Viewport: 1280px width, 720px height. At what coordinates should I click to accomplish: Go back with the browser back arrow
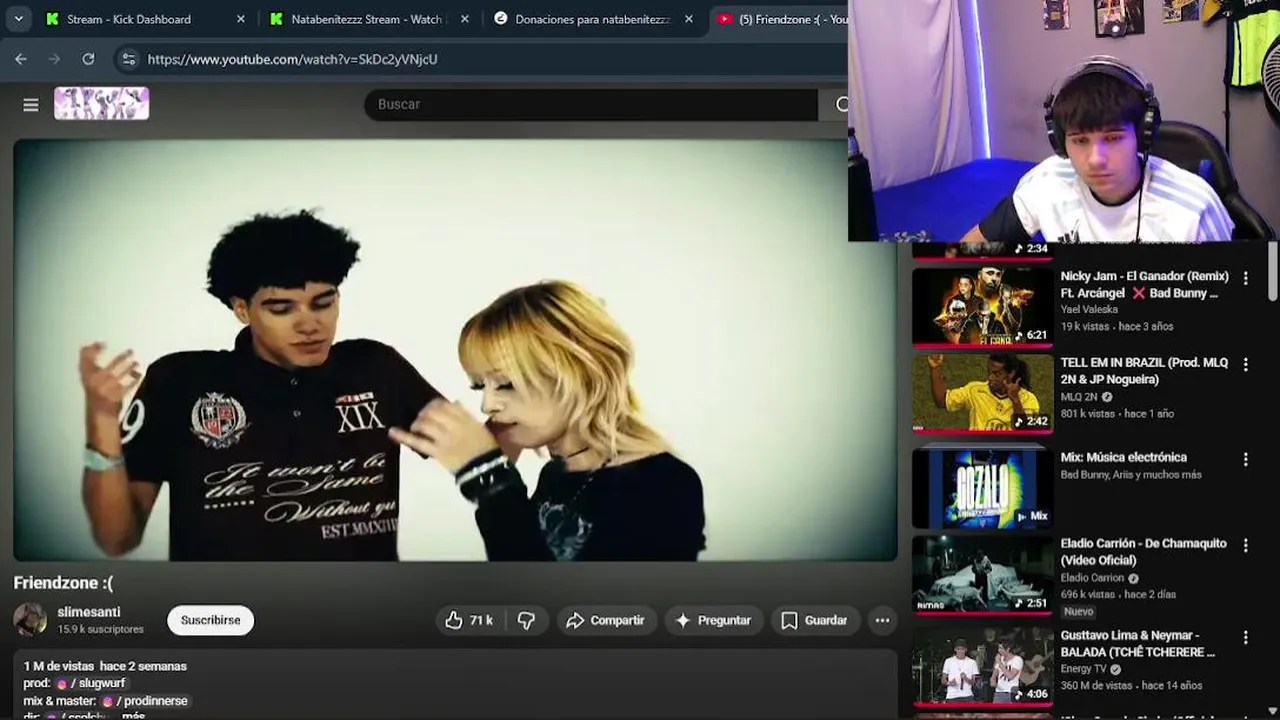click(x=21, y=59)
